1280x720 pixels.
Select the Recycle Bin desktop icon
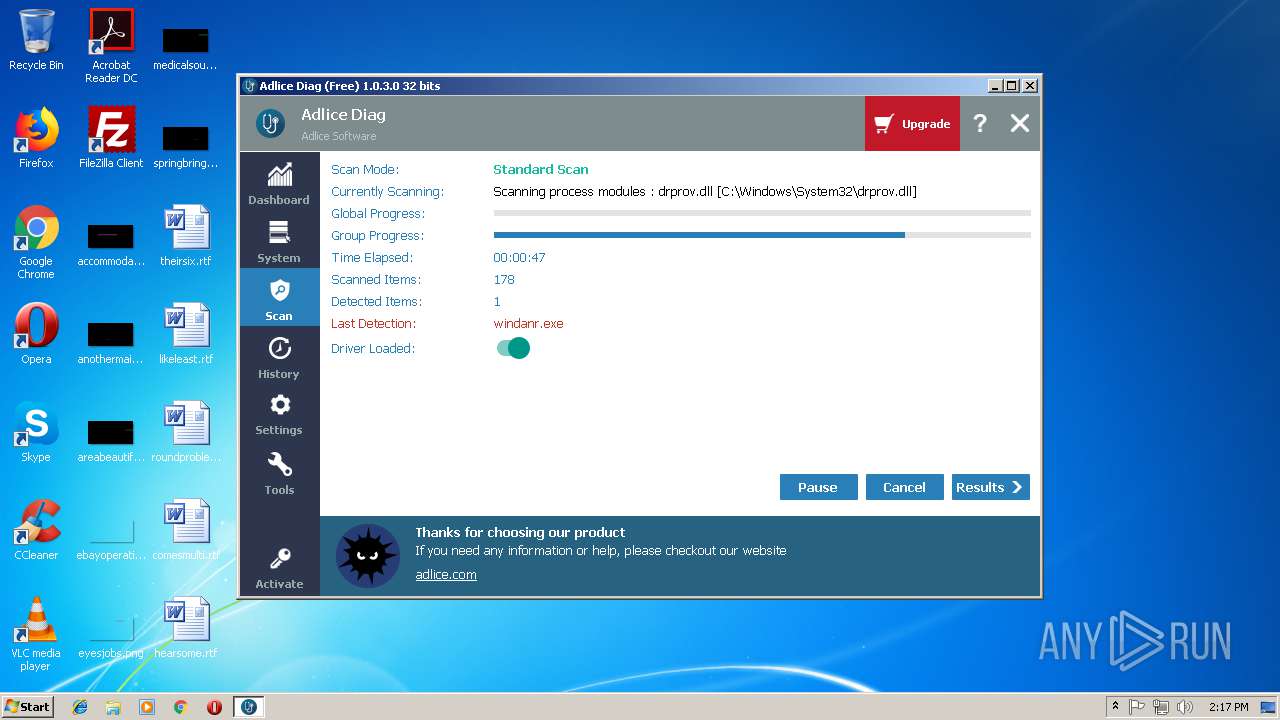36,40
